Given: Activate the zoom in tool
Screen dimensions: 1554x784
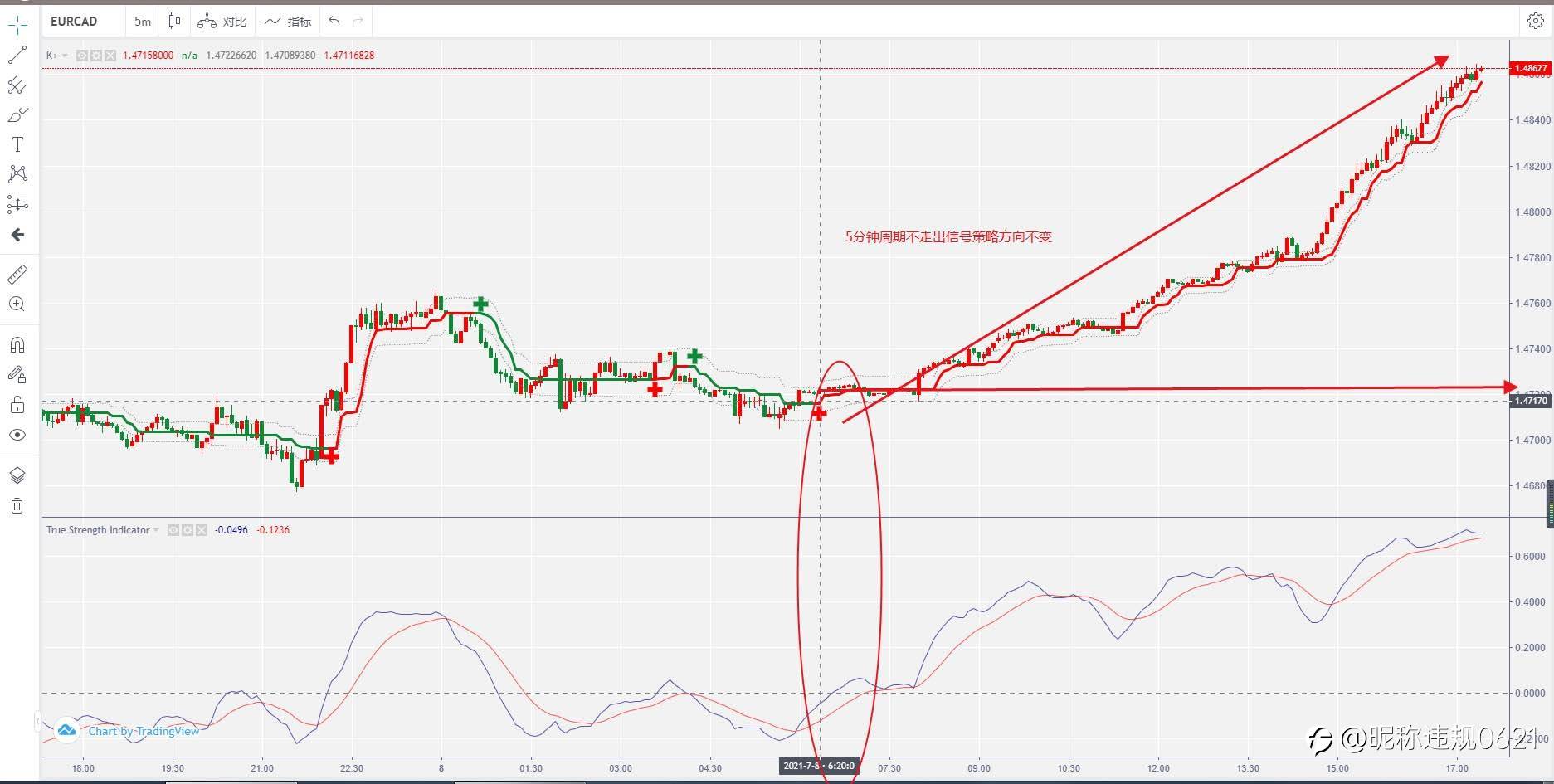Looking at the screenshot, I should (x=17, y=304).
